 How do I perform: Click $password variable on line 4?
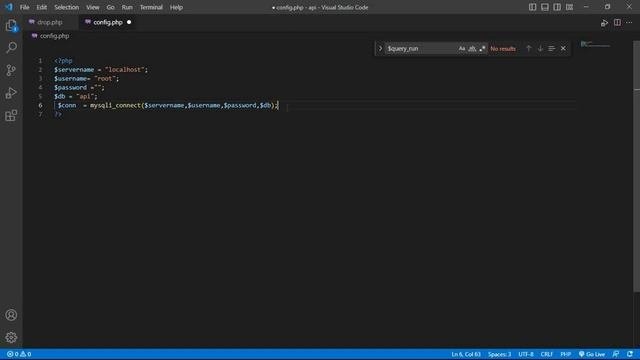pos(71,88)
